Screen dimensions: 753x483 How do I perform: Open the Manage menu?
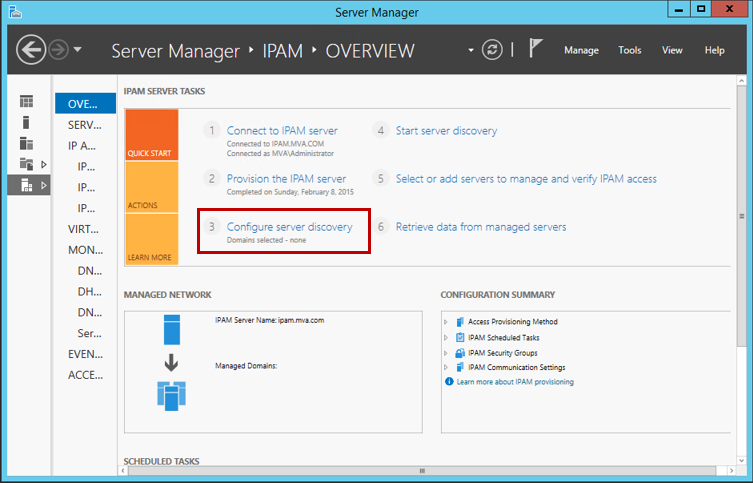point(581,50)
